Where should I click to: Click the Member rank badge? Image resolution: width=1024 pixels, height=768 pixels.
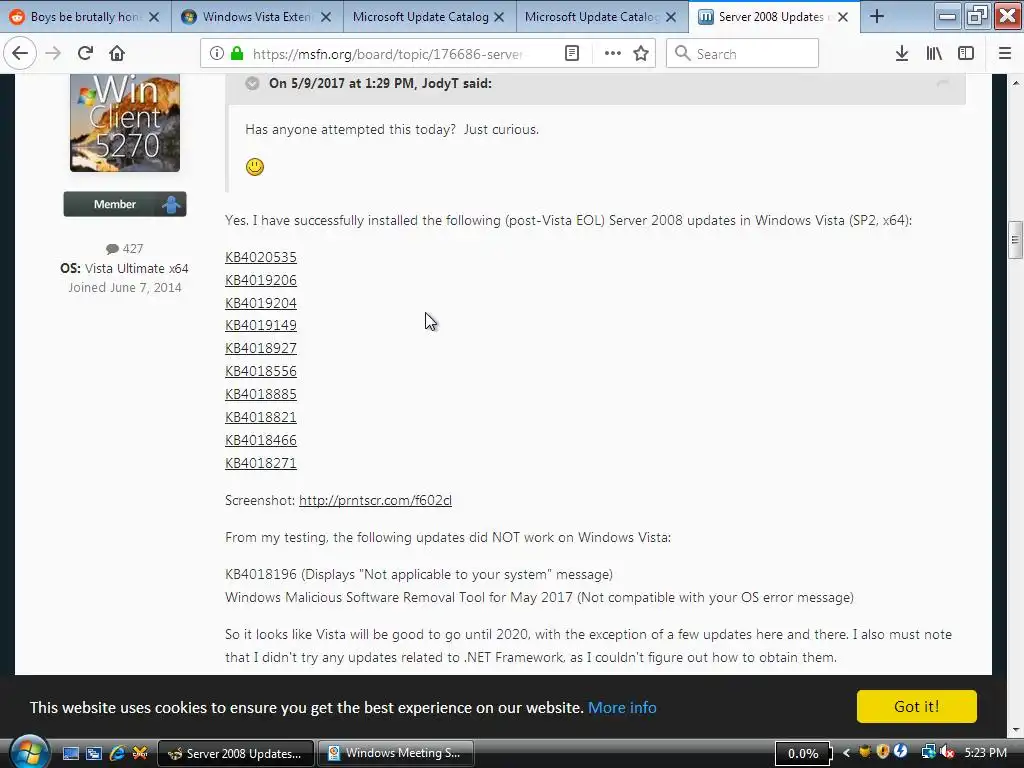click(125, 204)
